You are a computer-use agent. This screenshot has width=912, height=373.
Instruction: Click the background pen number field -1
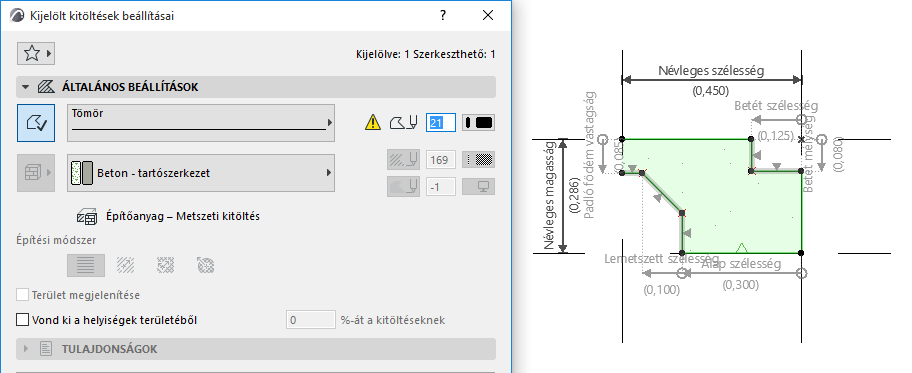pyautogui.click(x=441, y=186)
